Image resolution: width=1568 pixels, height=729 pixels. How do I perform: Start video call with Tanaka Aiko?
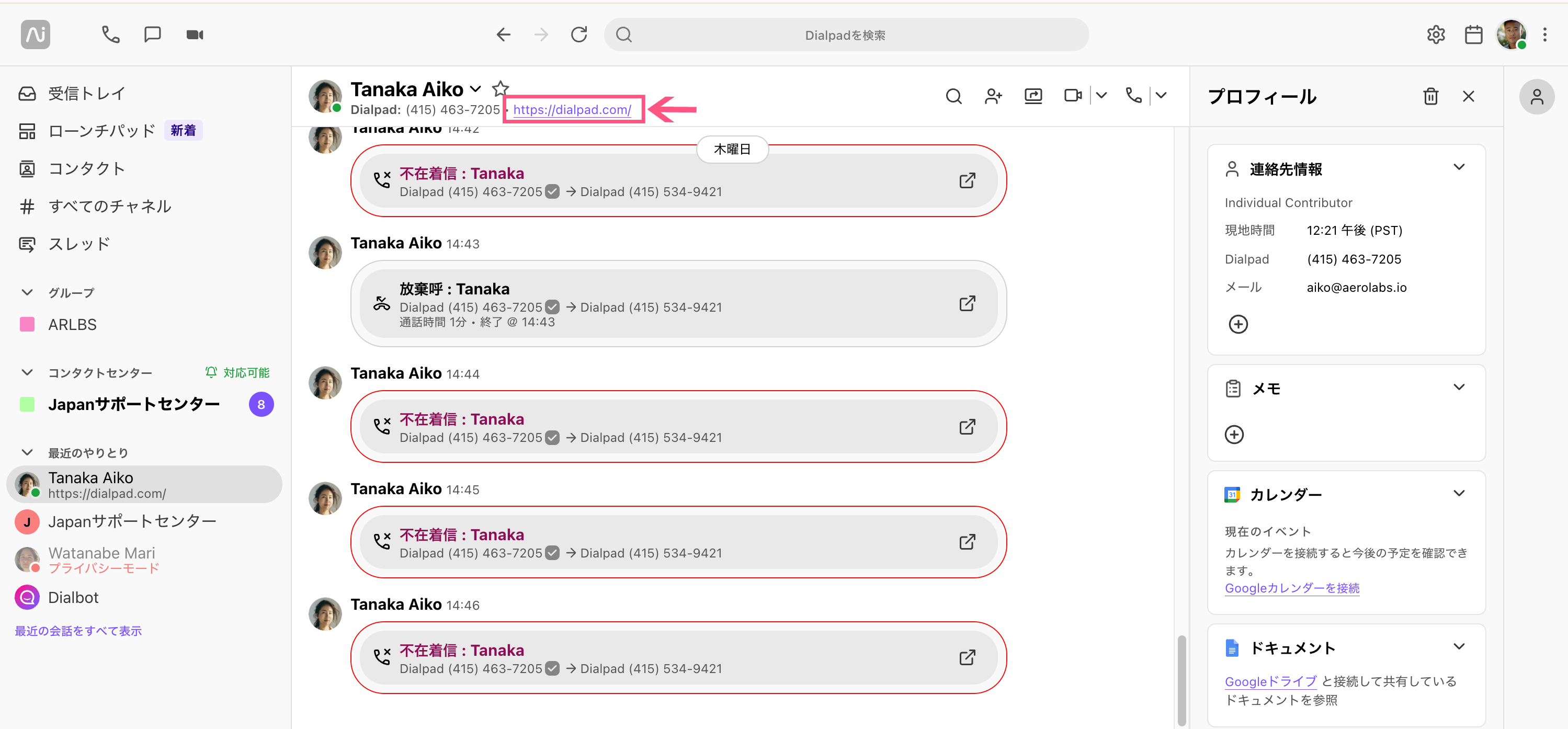tap(1073, 96)
